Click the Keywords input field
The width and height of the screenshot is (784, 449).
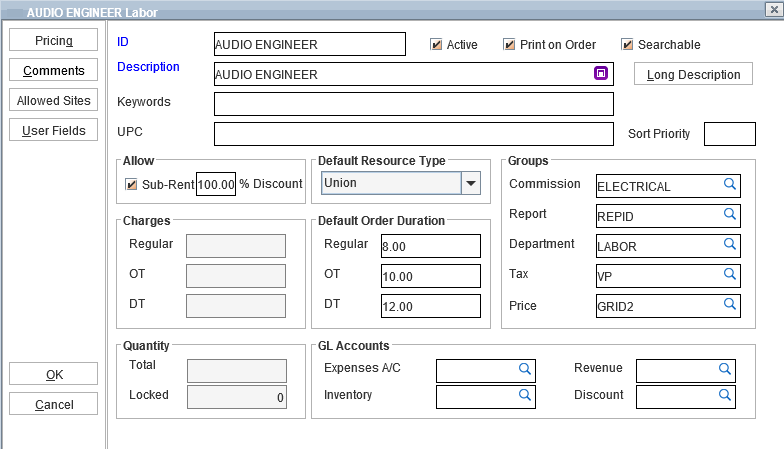tap(413, 104)
